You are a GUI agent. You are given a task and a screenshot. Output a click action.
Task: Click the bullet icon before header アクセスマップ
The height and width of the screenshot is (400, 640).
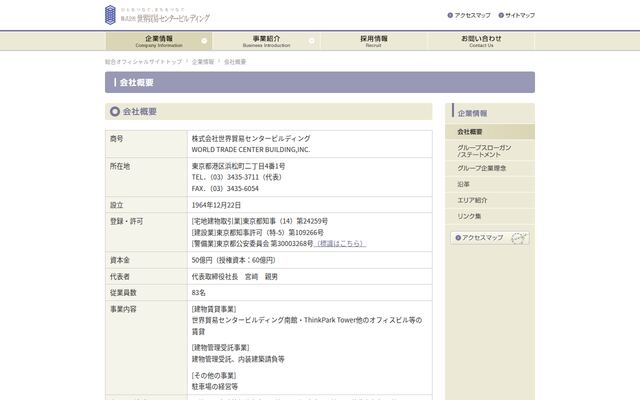[450, 15]
